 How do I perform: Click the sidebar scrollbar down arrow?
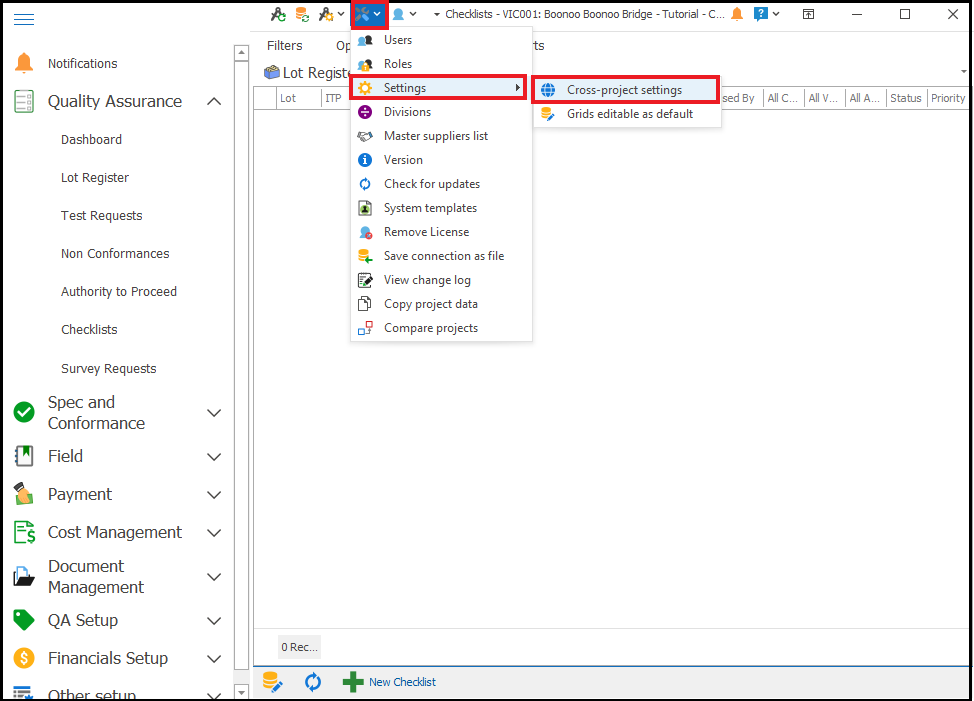click(241, 691)
